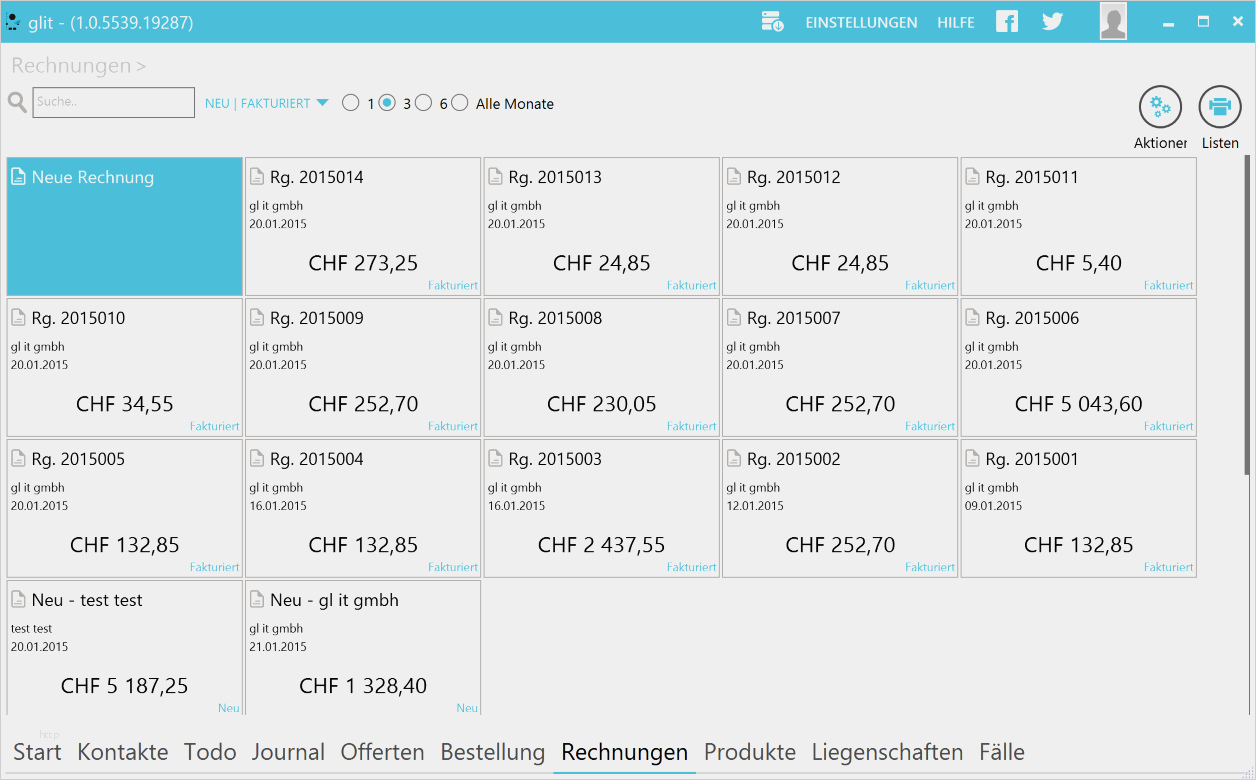Click the amount CHF 230,05
The height and width of the screenshot is (780, 1256).
(x=602, y=404)
